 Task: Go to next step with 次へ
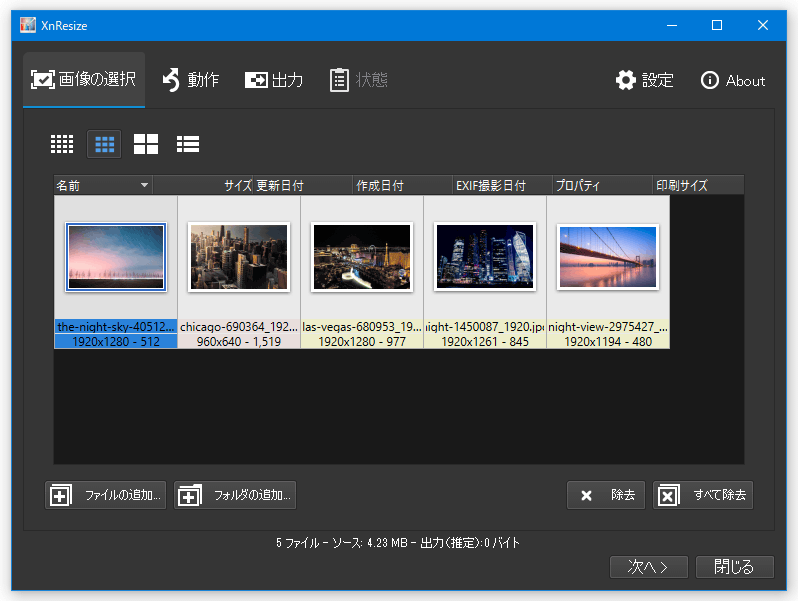point(649,566)
